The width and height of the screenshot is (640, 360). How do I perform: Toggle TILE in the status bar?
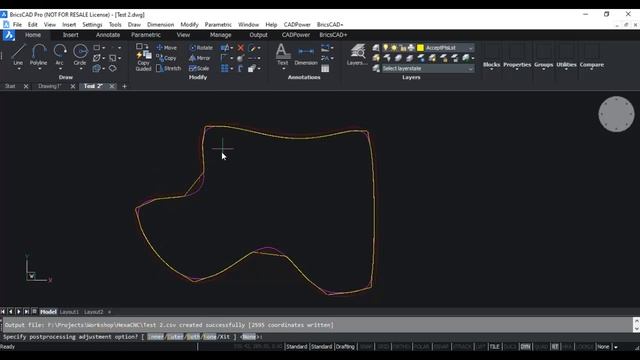pos(494,347)
